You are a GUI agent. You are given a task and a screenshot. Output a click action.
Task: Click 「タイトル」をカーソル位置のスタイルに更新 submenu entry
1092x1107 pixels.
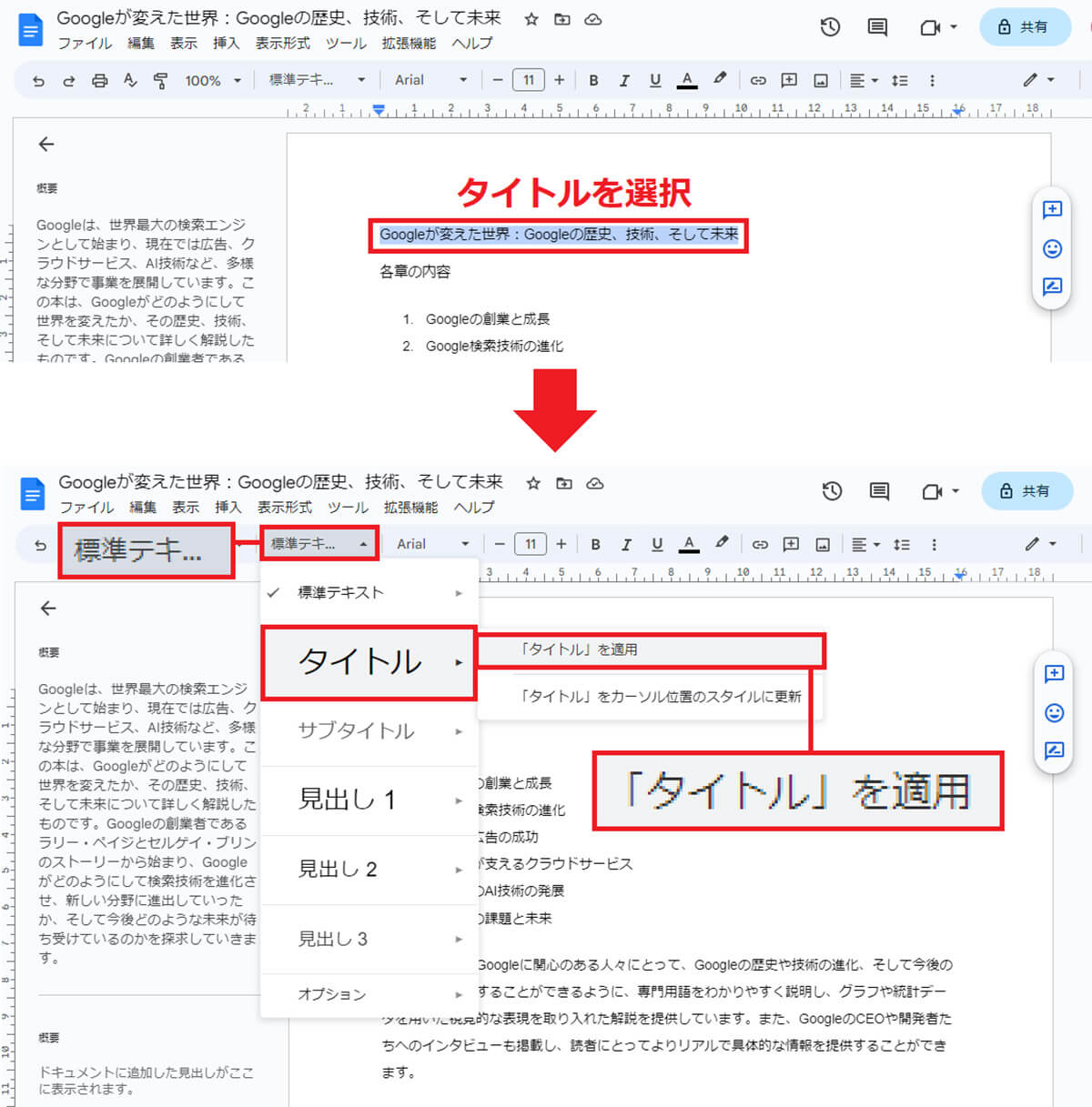pyautogui.click(x=650, y=696)
